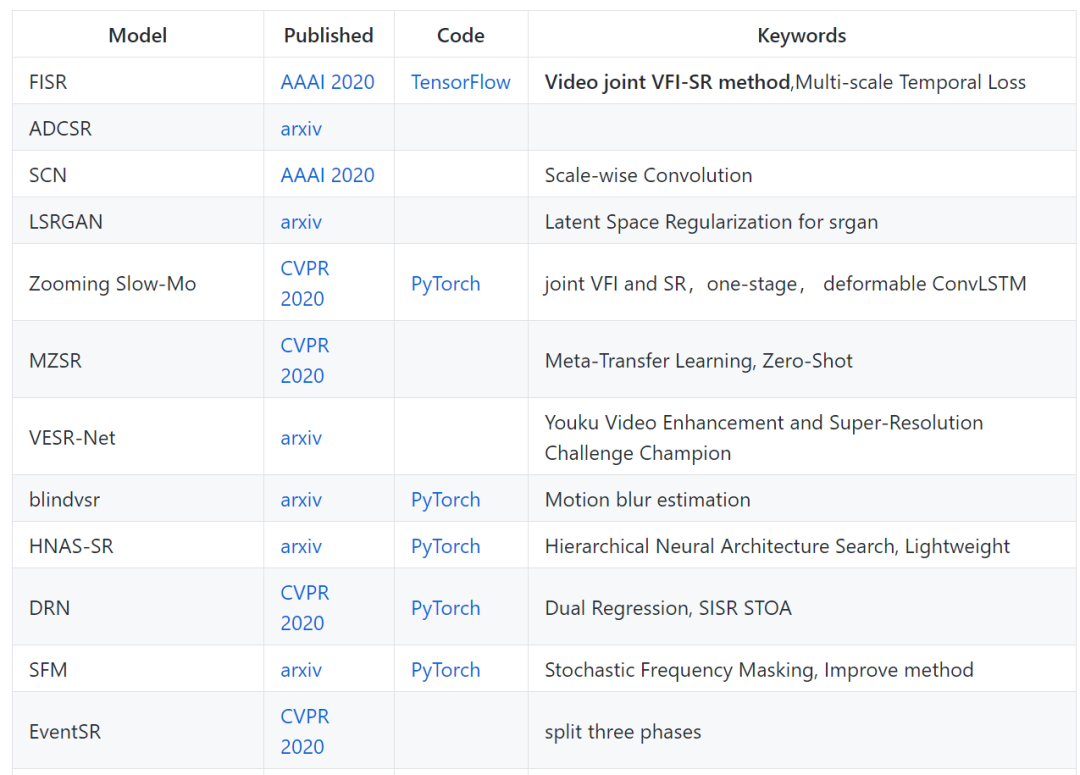The width and height of the screenshot is (1080, 775).
Task: Open the FISR AAAI 2020 paper link
Action: click(327, 82)
